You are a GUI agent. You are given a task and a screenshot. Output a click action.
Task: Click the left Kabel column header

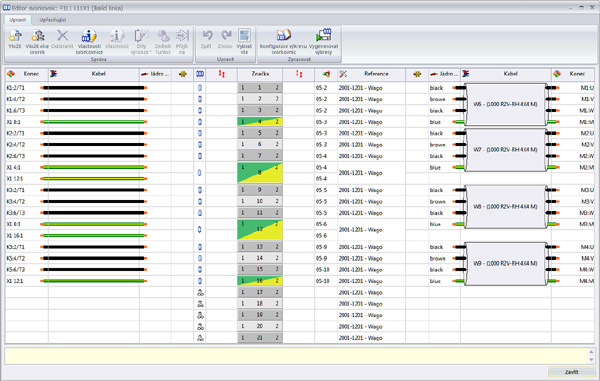(94, 74)
